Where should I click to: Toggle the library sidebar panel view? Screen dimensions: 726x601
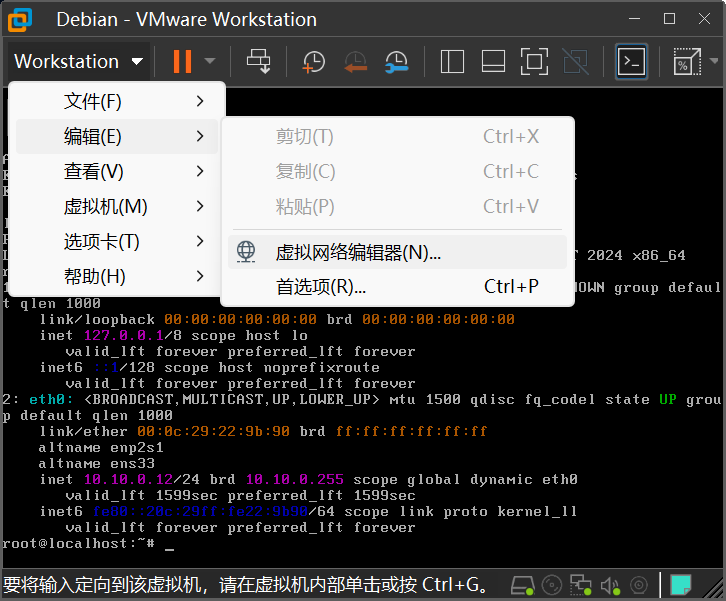[x=452, y=61]
